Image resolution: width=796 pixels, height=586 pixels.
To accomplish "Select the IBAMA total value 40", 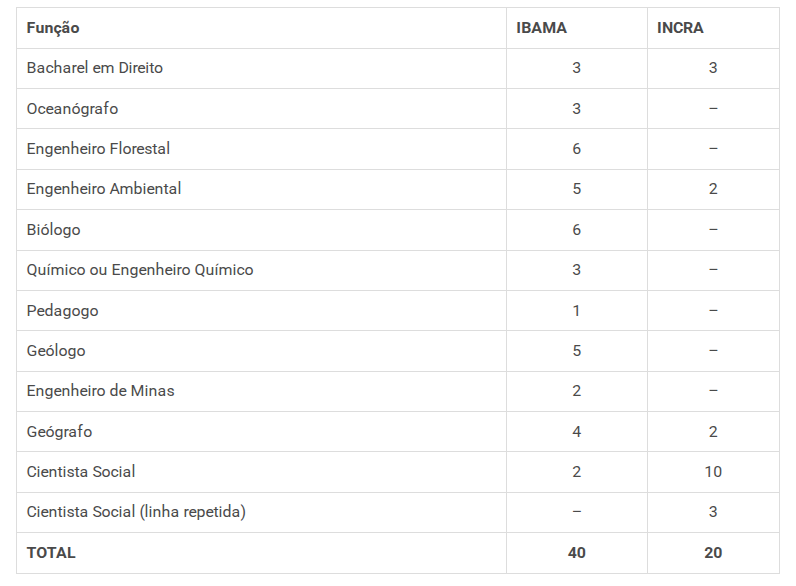I will (577, 553).
